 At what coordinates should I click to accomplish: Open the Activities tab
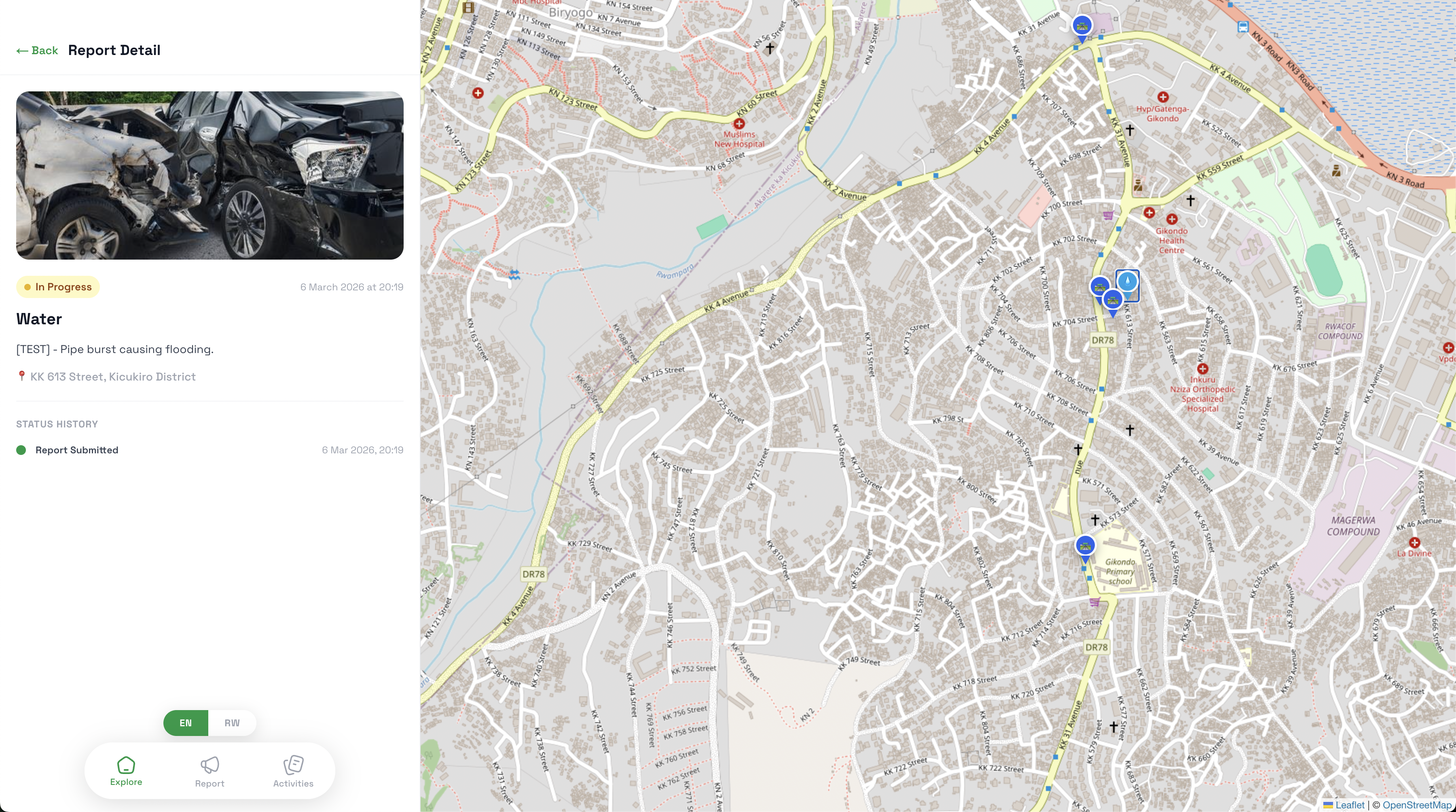[x=293, y=772]
